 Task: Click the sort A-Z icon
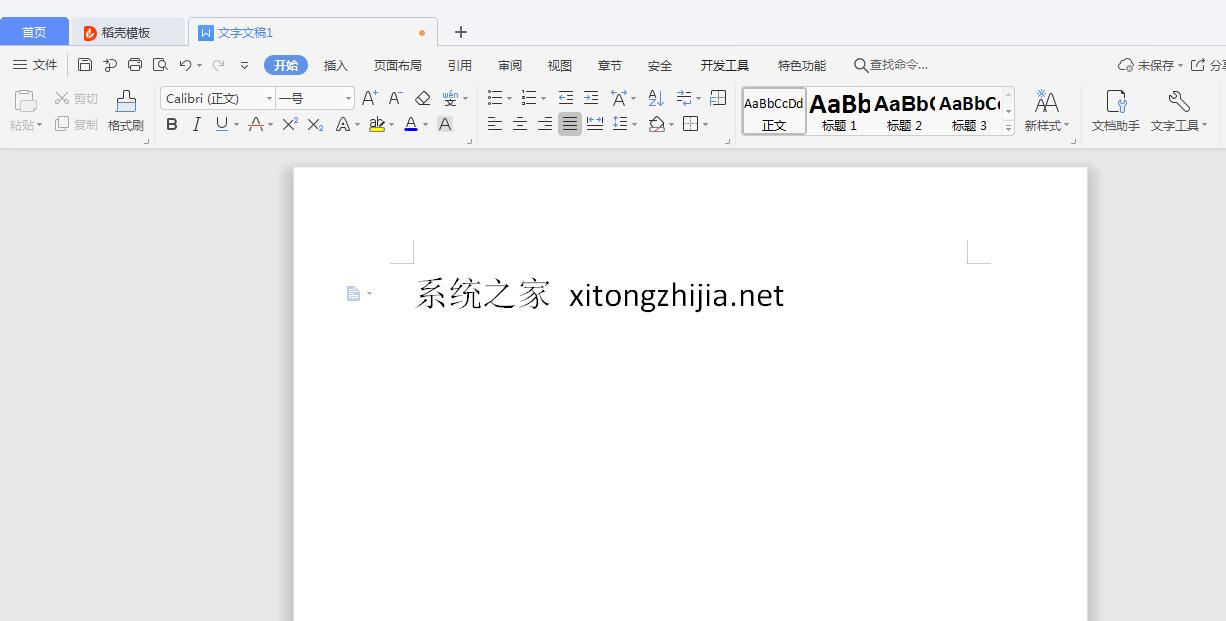tap(655, 98)
